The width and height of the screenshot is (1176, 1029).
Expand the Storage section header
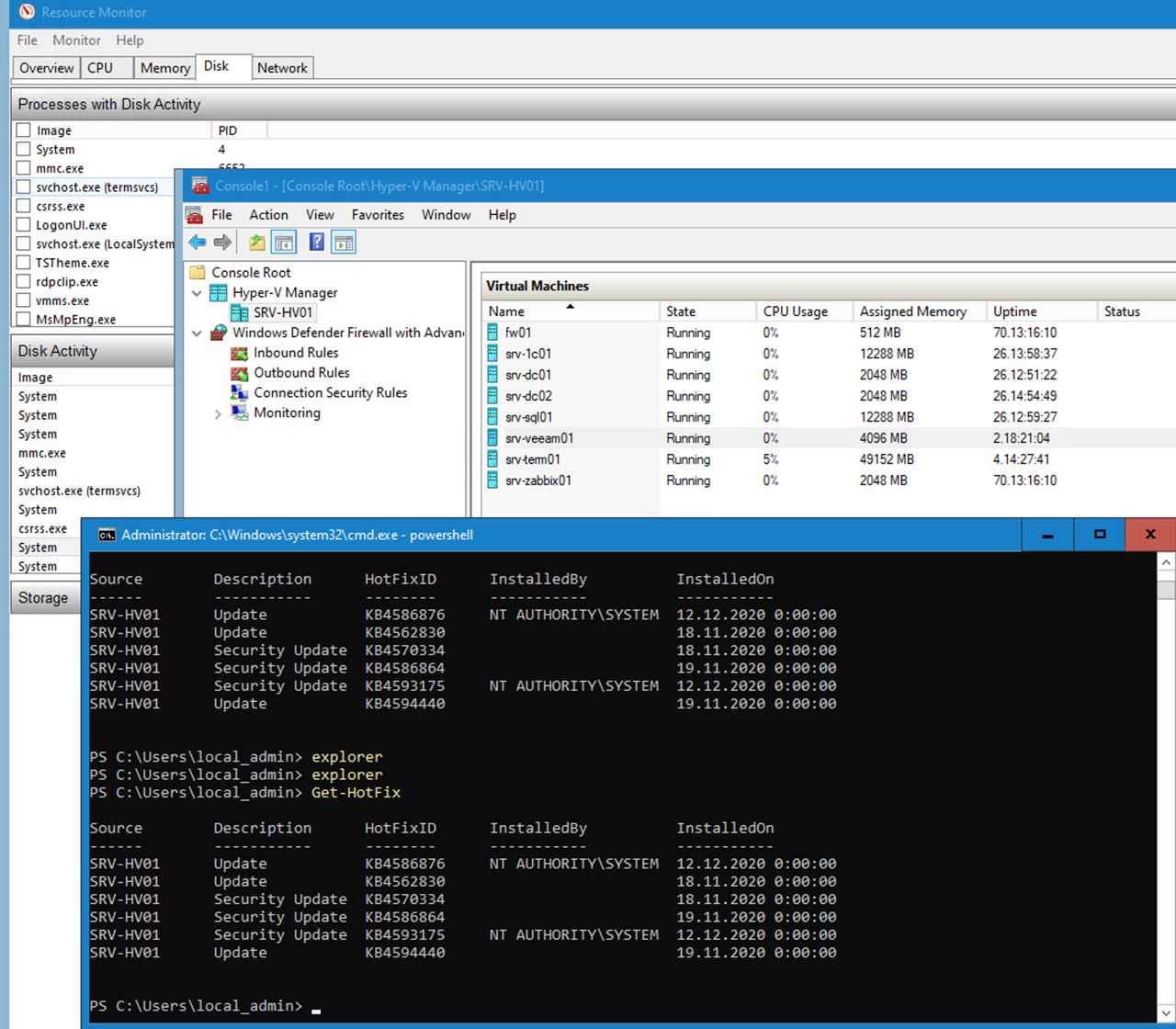click(46, 598)
